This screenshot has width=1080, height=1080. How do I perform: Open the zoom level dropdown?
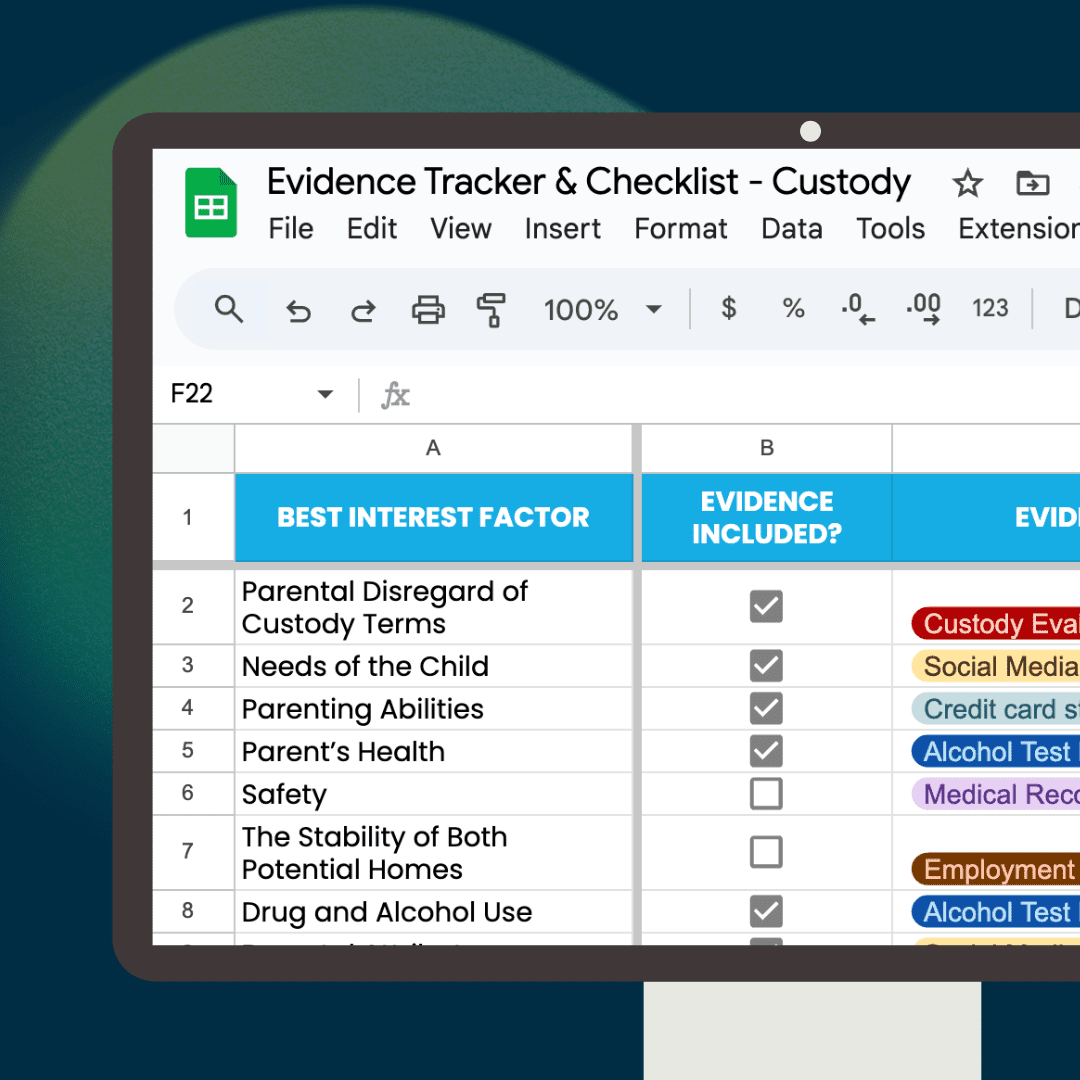pyautogui.click(x=653, y=310)
